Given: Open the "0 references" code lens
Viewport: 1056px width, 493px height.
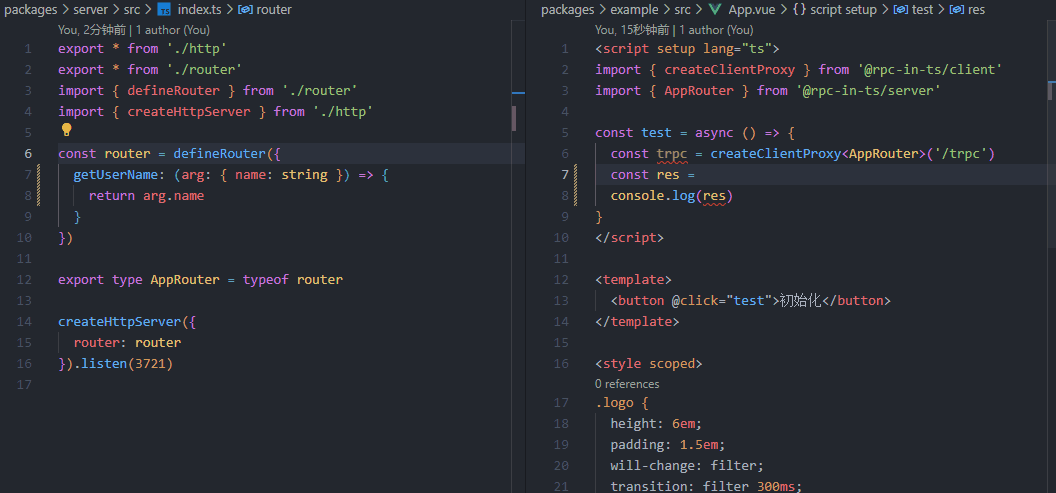Looking at the screenshot, I should pyautogui.click(x=627, y=384).
